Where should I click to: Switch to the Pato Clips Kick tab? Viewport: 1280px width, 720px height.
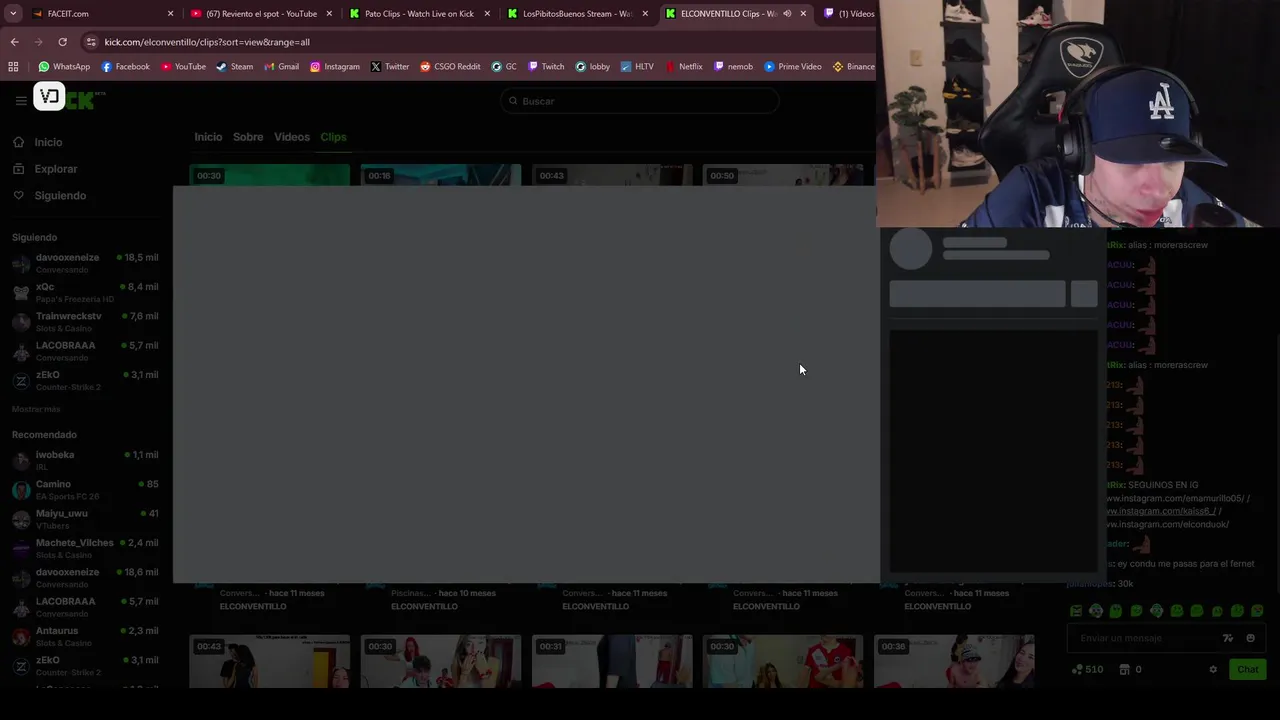pos(419,13)
